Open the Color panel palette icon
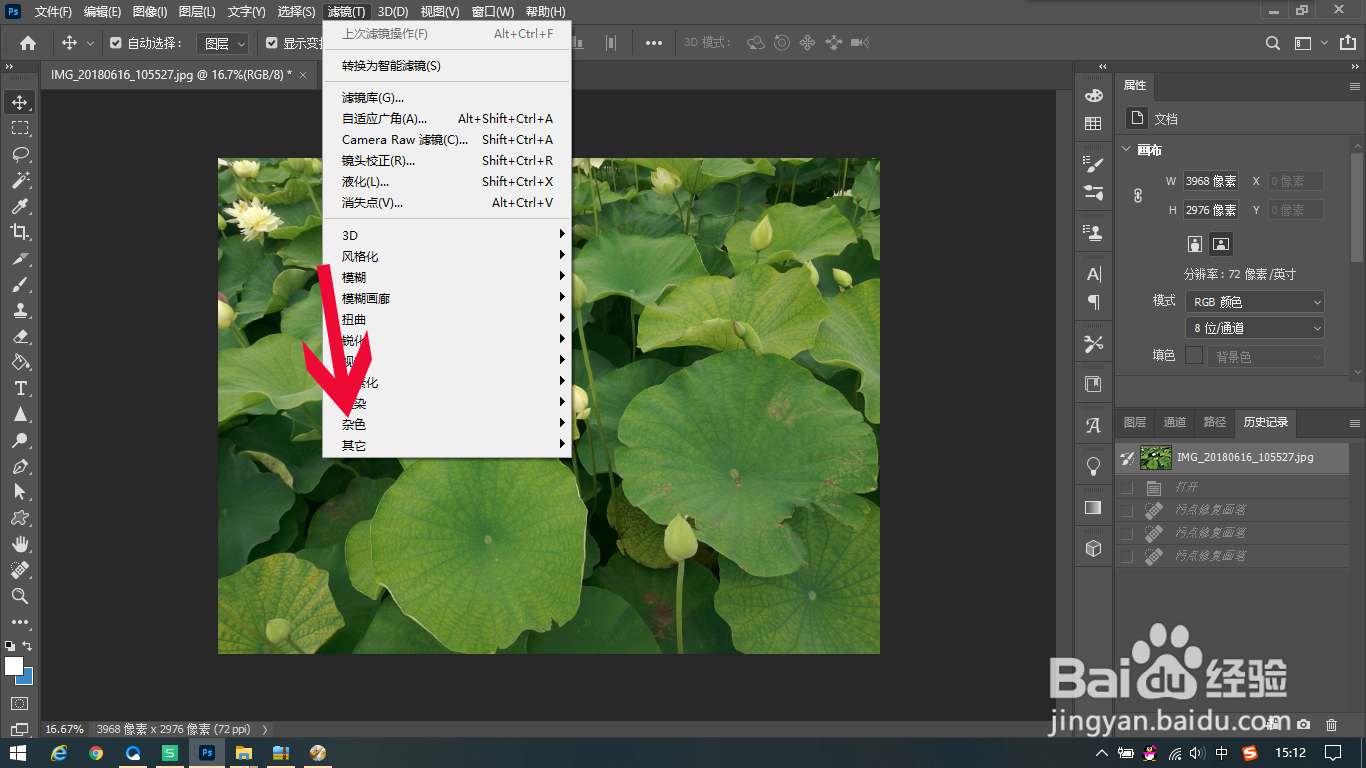Screen dimensions: 1366x768 click(1093, 96)
